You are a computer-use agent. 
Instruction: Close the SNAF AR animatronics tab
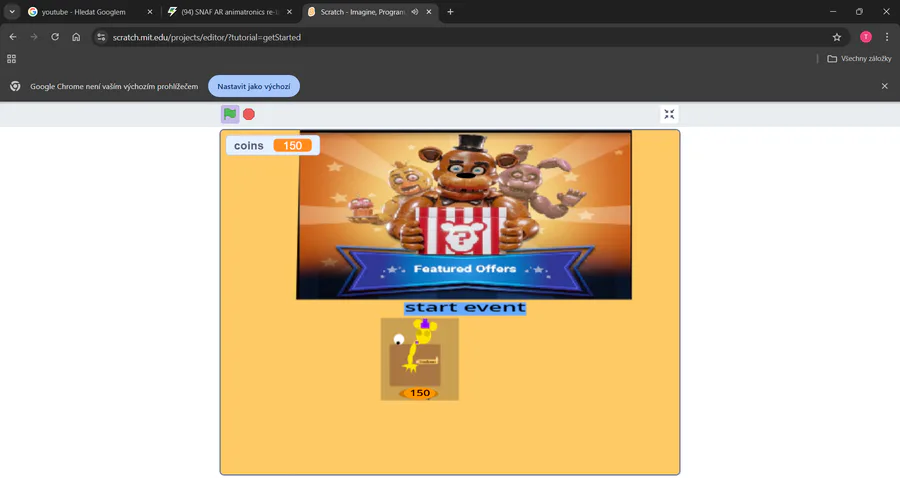(x=289, y=12)
